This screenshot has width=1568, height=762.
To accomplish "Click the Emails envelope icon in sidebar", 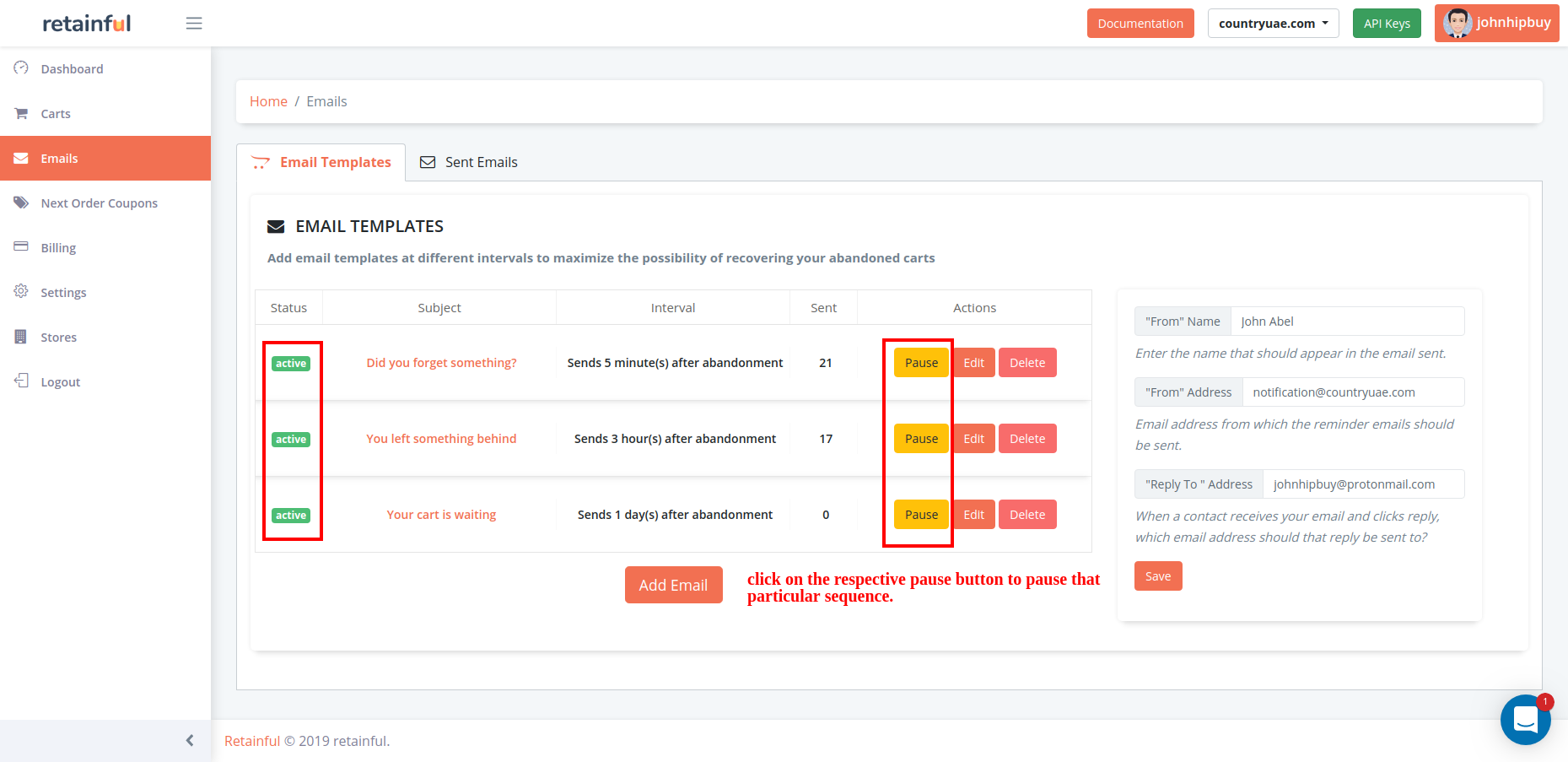I will [x=20, y=158].
